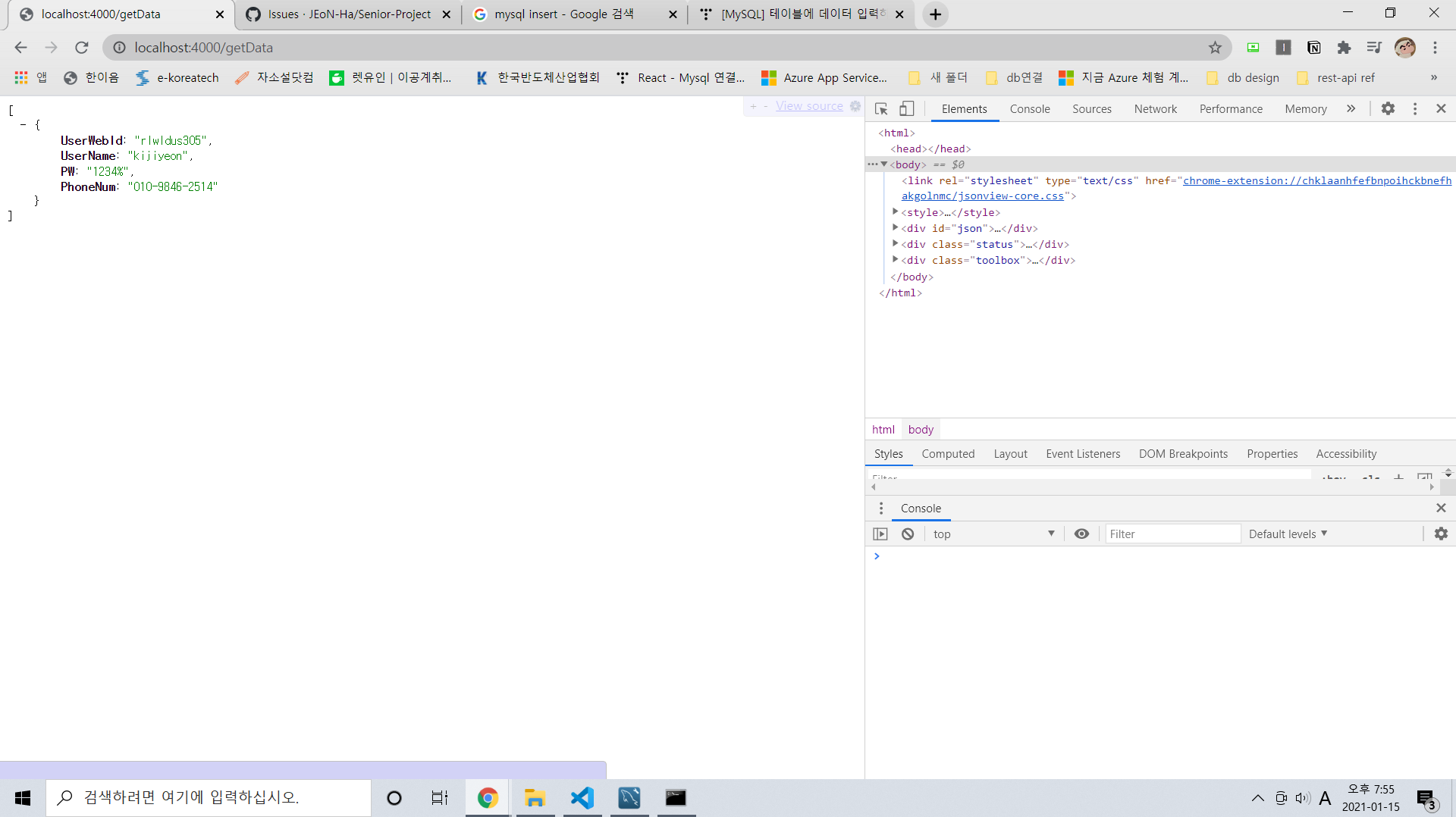Expand the div class status node
This screenshot has height=817, width=1456.
[895, 244]
